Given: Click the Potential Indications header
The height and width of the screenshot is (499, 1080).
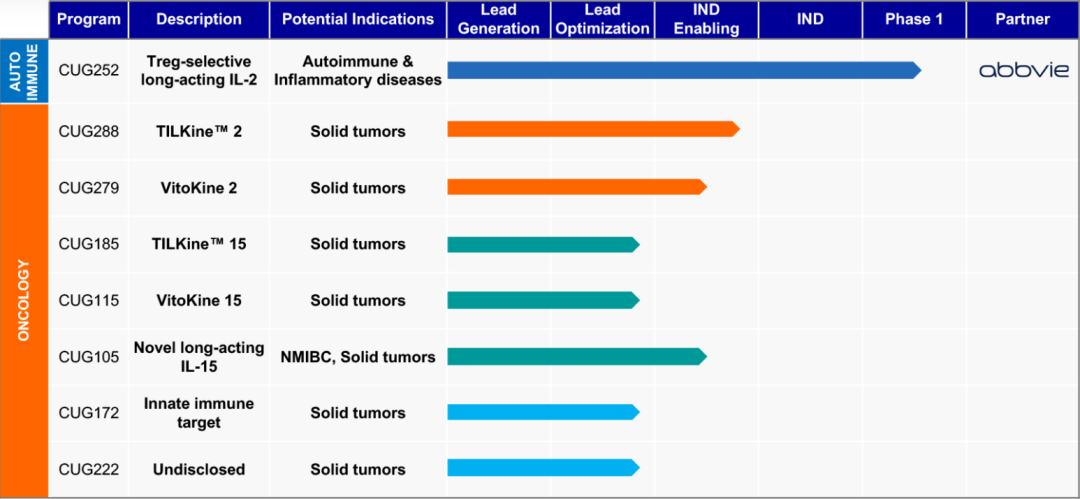Looking at the screenshot, I should (x=358, y=19).
